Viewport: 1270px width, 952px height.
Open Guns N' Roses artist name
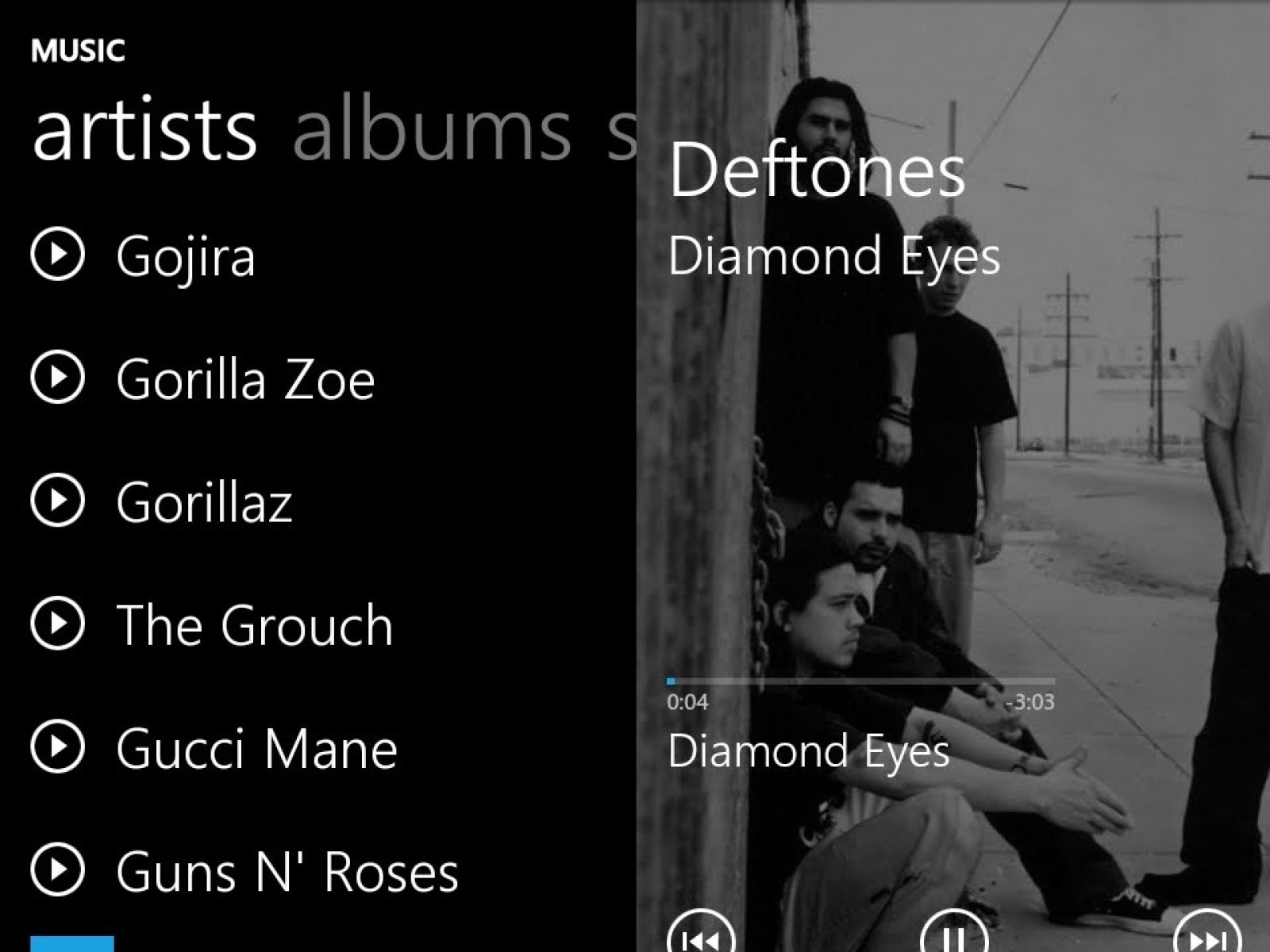tap(287, 871)
